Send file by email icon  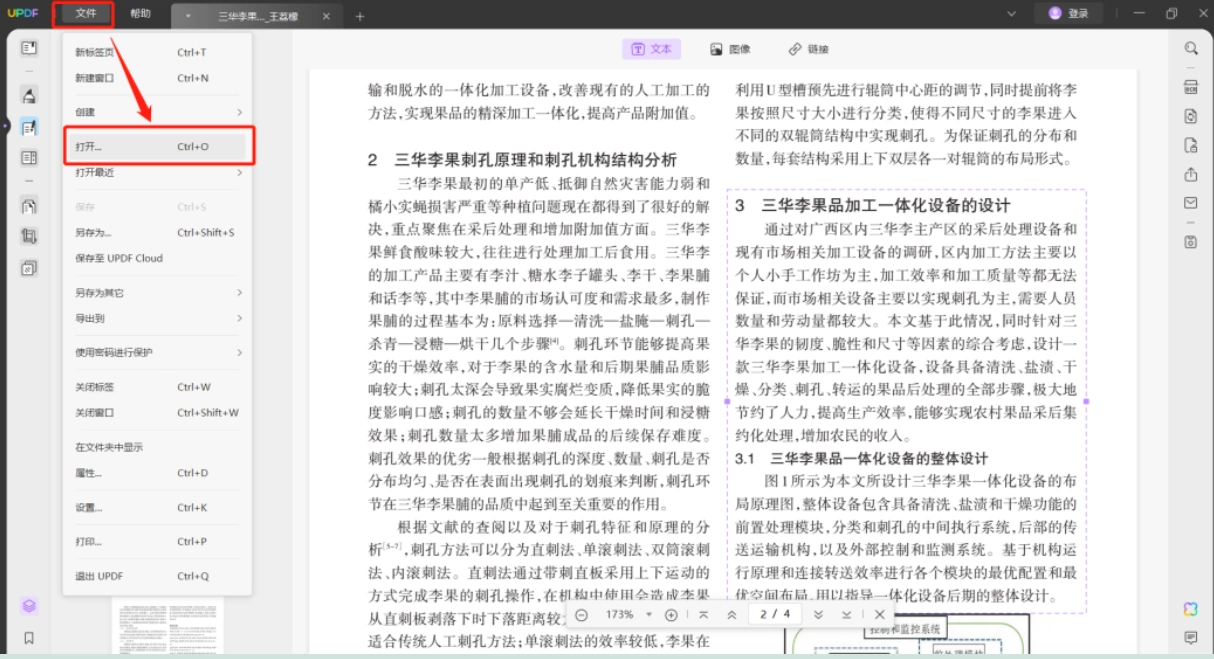coord(1190,203)
